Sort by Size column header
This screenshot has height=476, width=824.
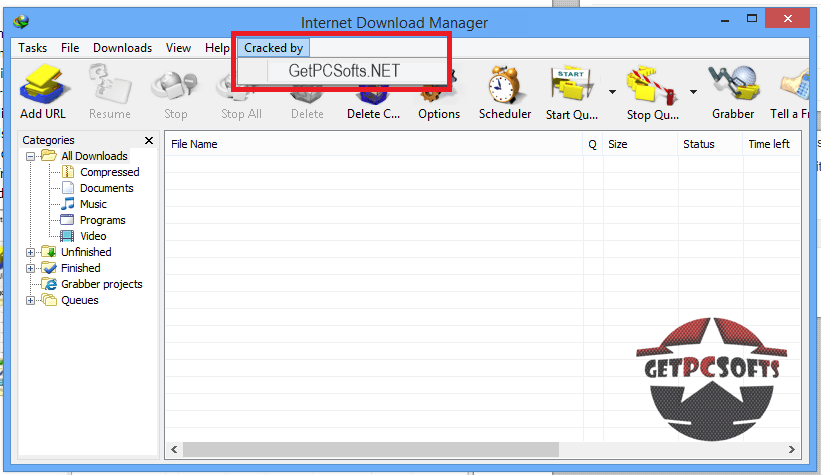click(641, 144)
